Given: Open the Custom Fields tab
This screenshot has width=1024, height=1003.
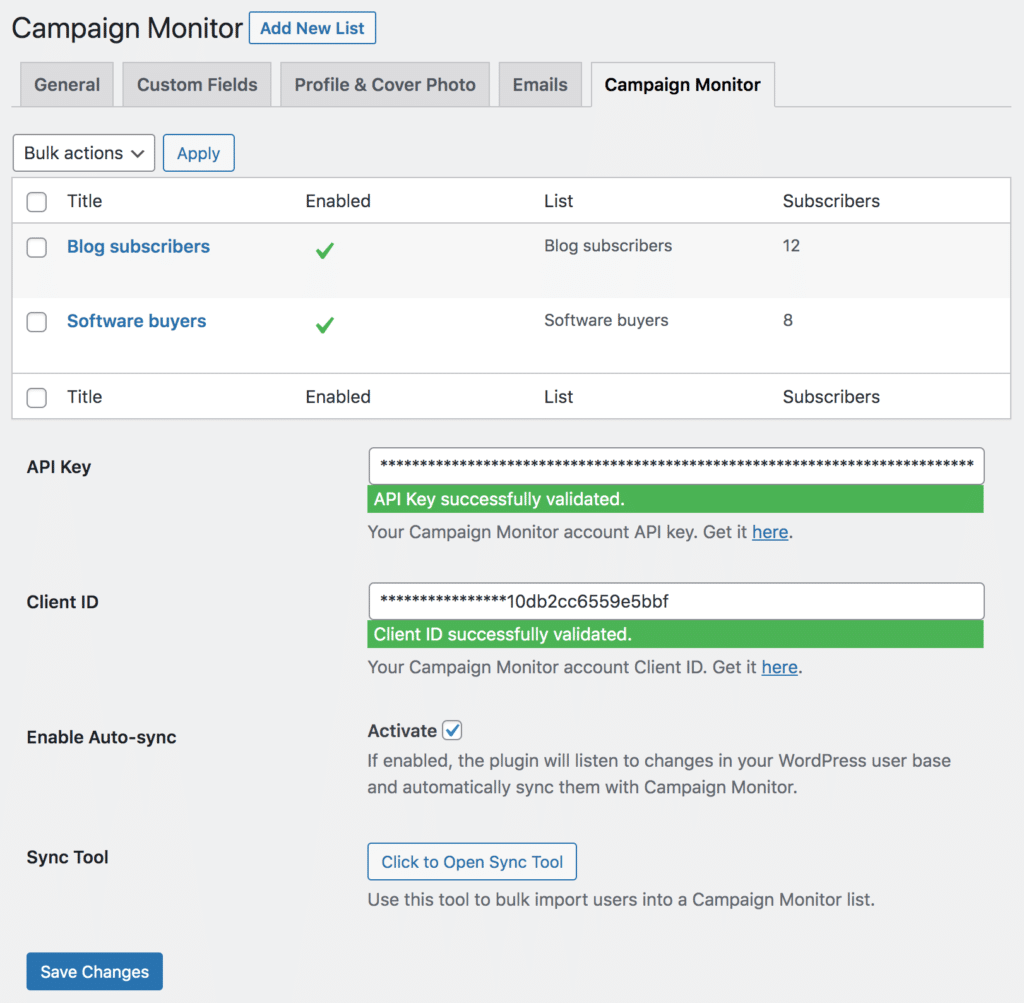Looking at the screenshot, I should pyautogui.click(x=197, y=85).
